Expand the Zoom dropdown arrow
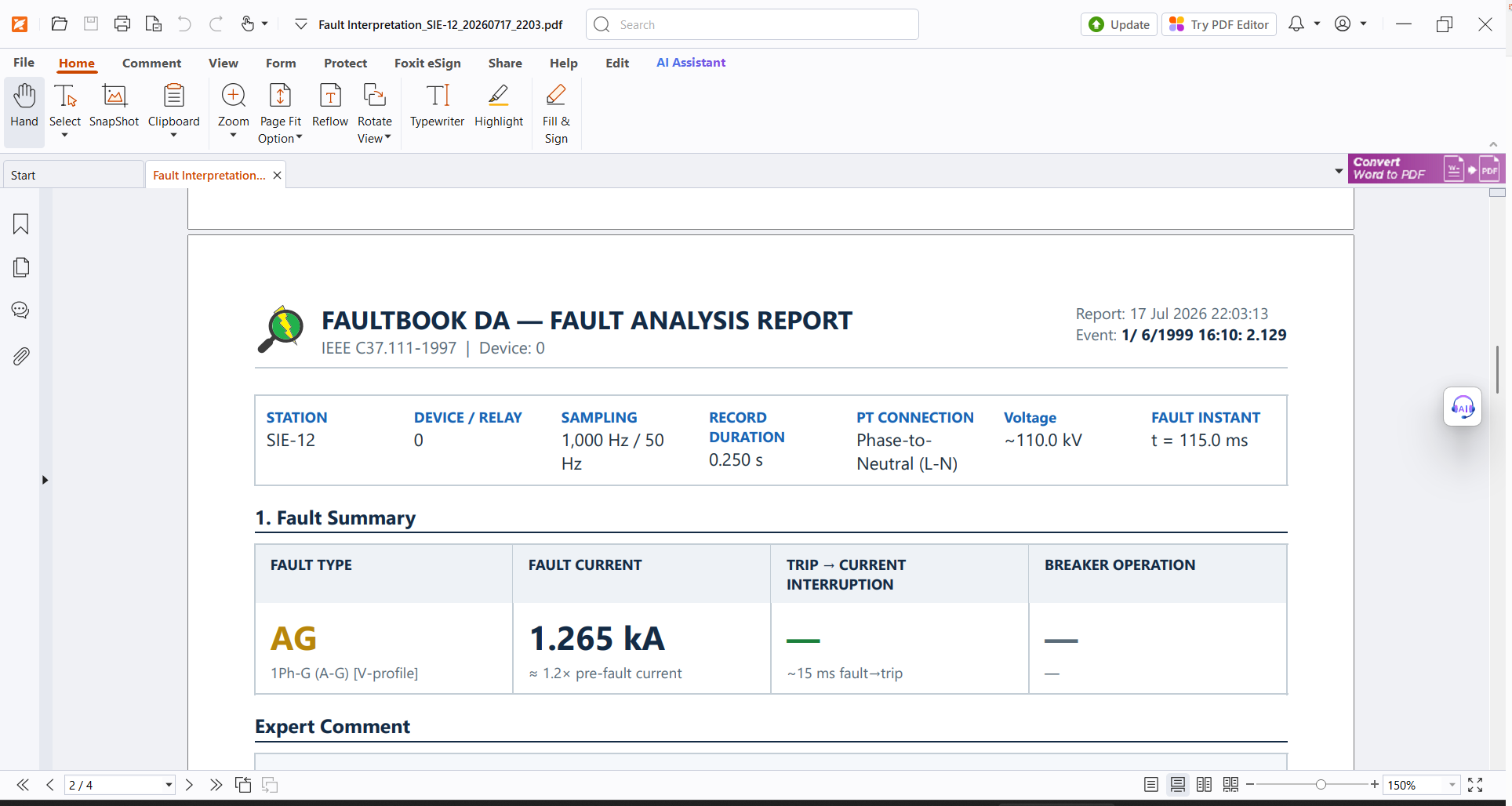This screenshot has width=1512, height=806. click(234, 136)
